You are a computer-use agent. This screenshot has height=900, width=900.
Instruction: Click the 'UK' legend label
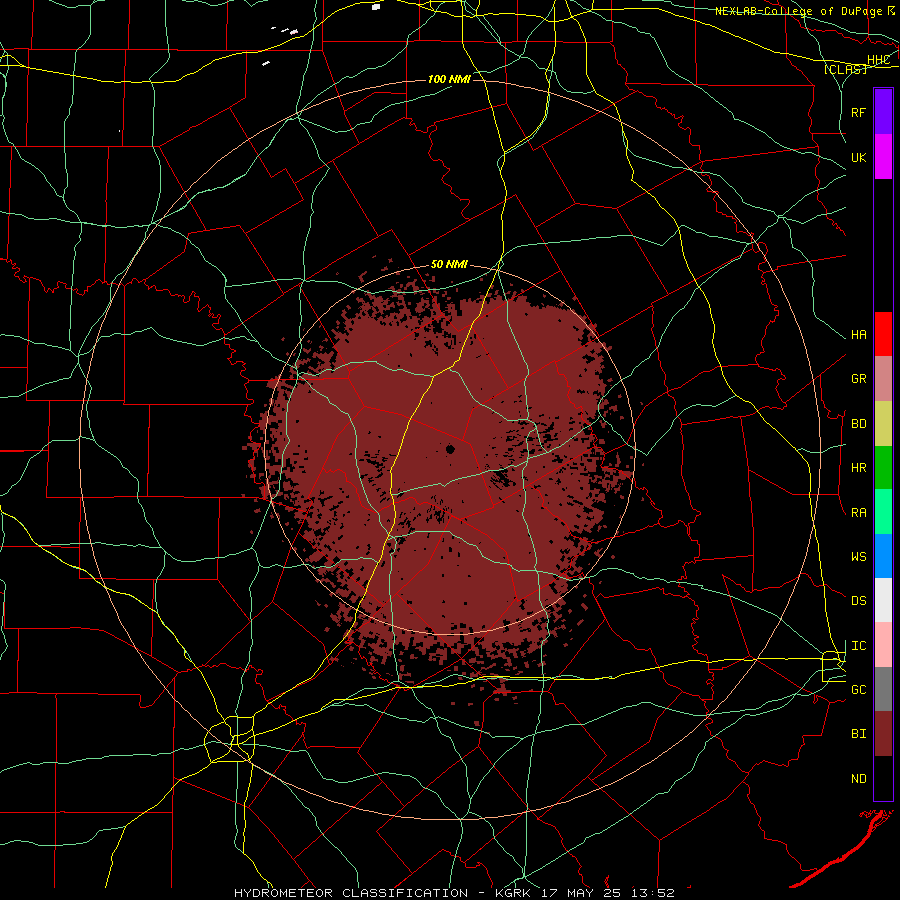859,157
